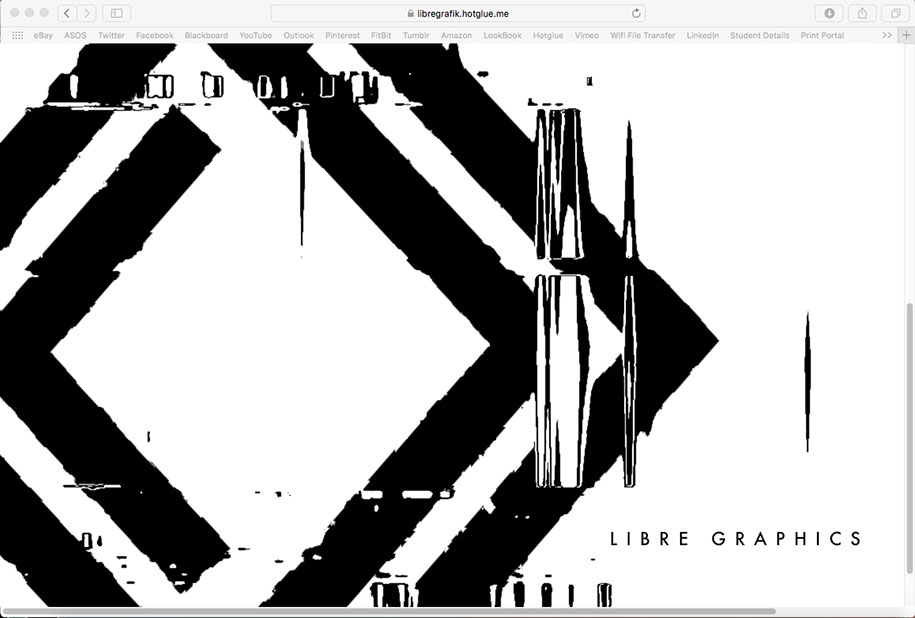The width and height of the screenshot is (915, 618).
Task: Go to the Hotglue bookmark
Action: click(548, 35)
